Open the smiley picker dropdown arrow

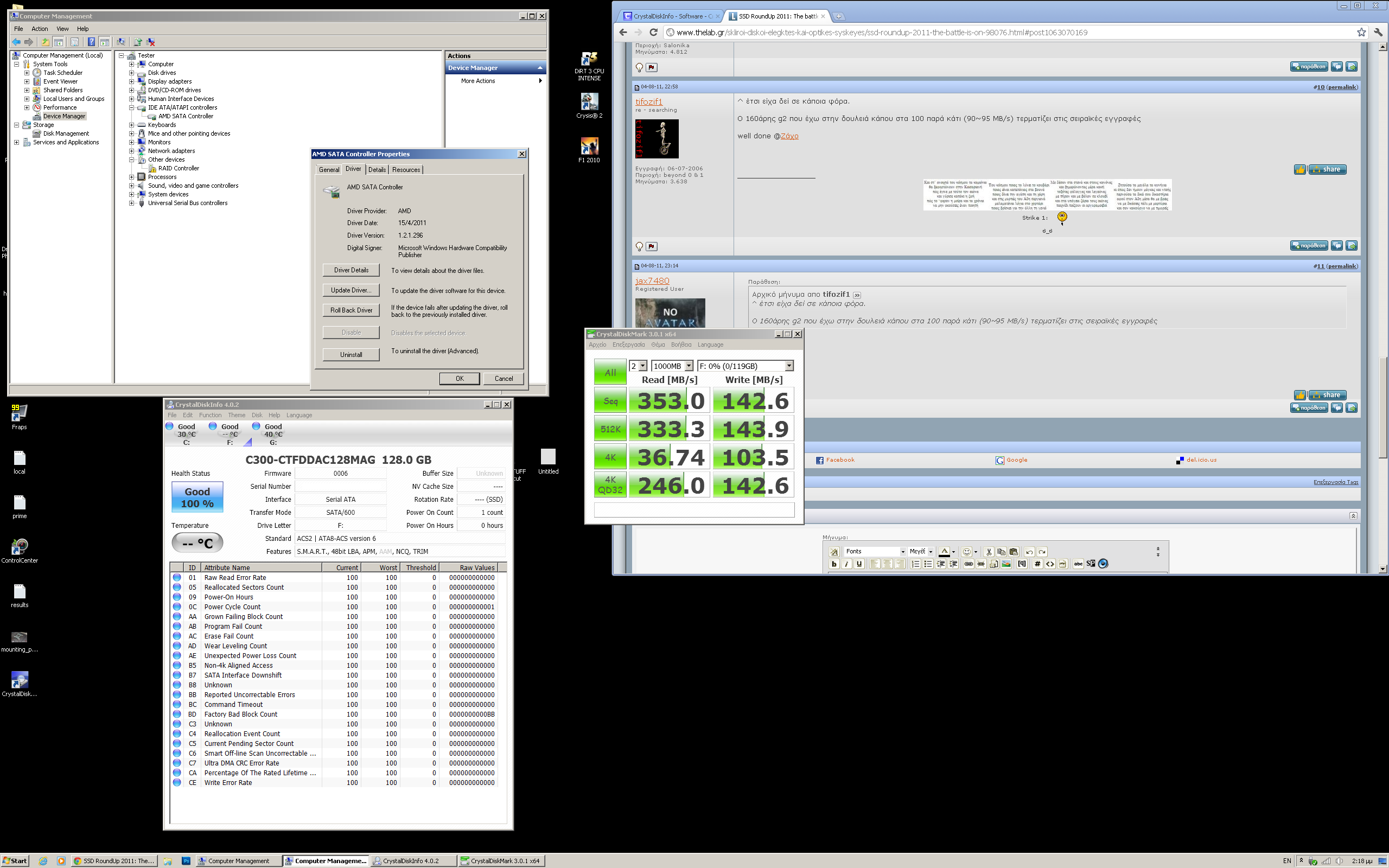(x=976, y=552)
